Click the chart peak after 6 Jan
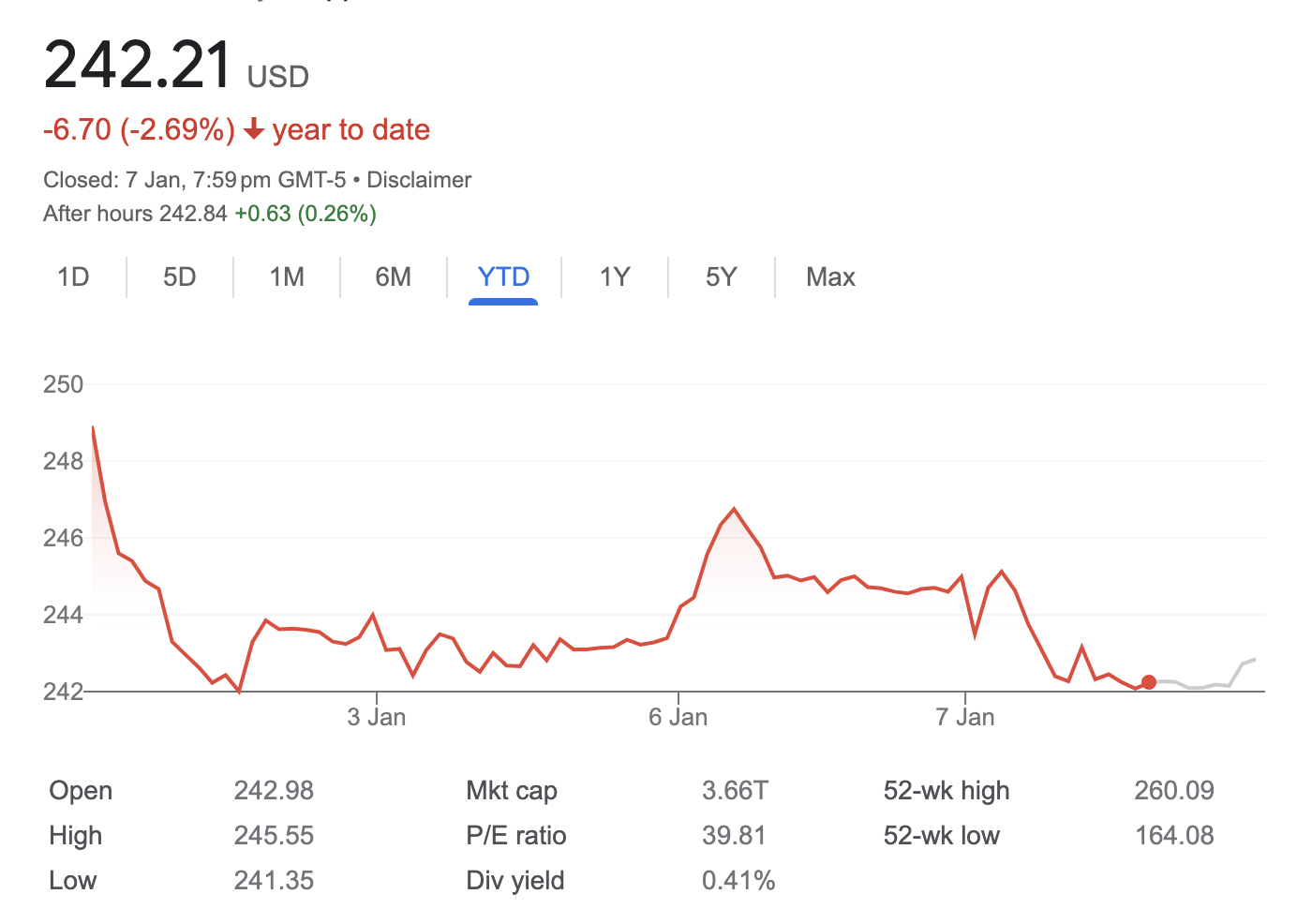The width and height of the screenshot is (1312, 924). [734, 510]
